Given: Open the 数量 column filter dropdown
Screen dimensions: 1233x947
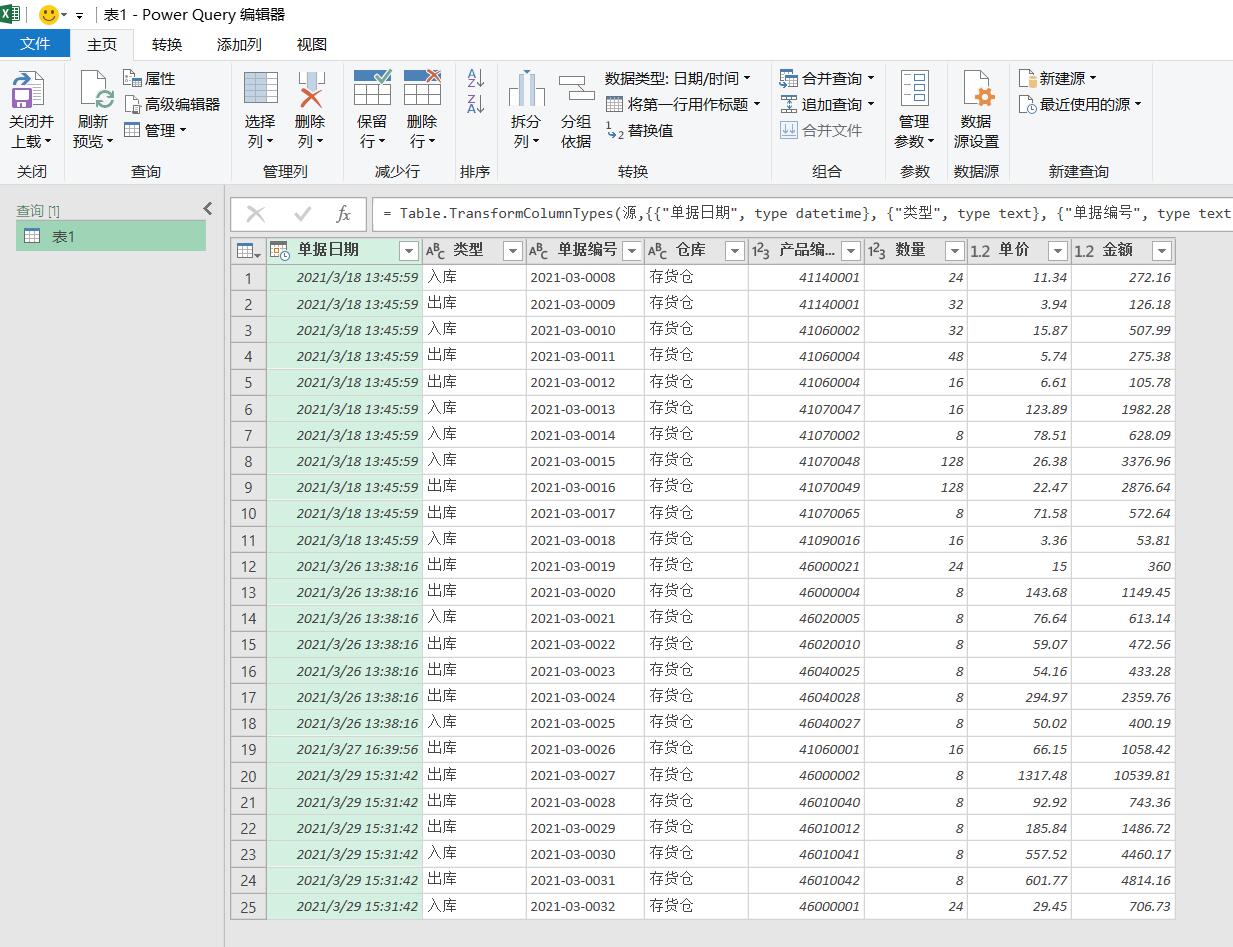Looking at the screenshot, I should pos(954,250).
